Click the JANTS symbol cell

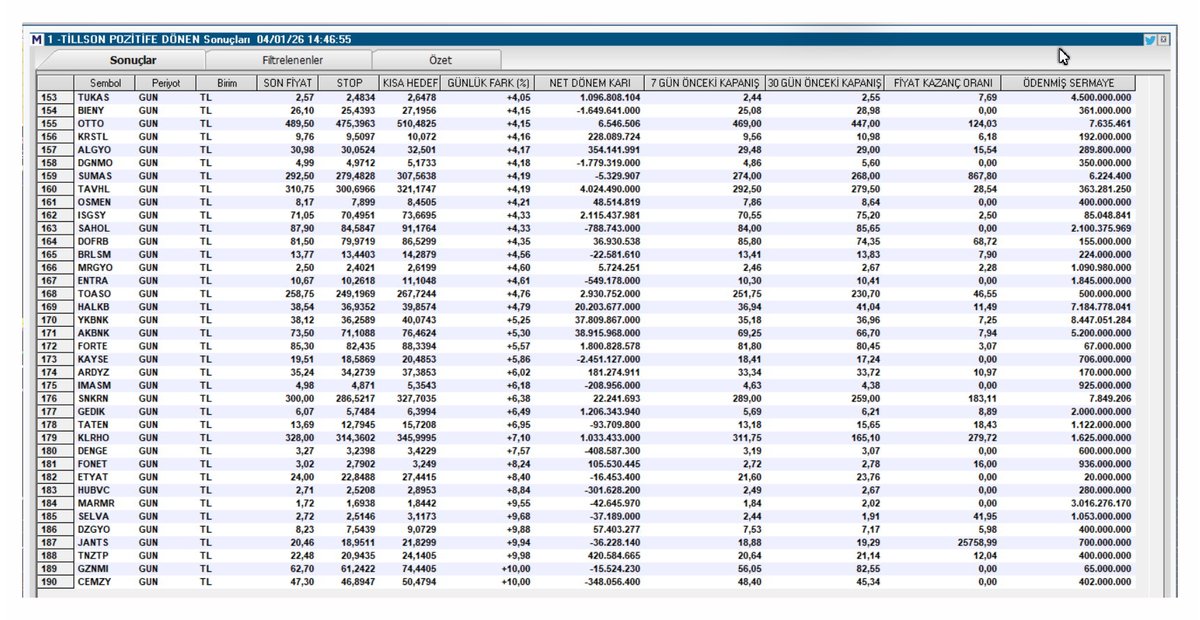pyautogui.click(x=94, y=541)
